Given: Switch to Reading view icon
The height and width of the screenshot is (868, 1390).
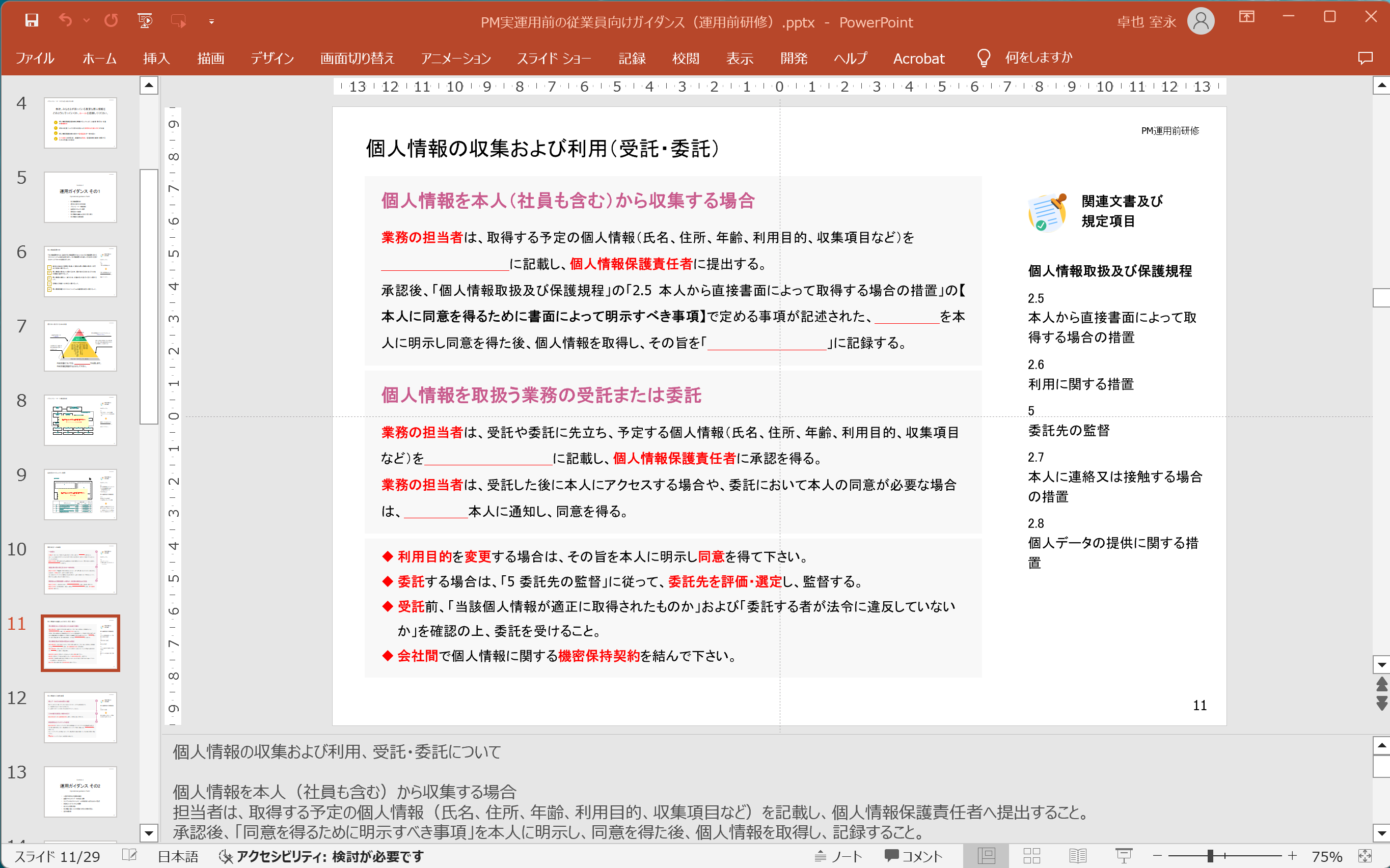Looking at the screenshot, I should pyautogui.click(x=1078, y=856).
